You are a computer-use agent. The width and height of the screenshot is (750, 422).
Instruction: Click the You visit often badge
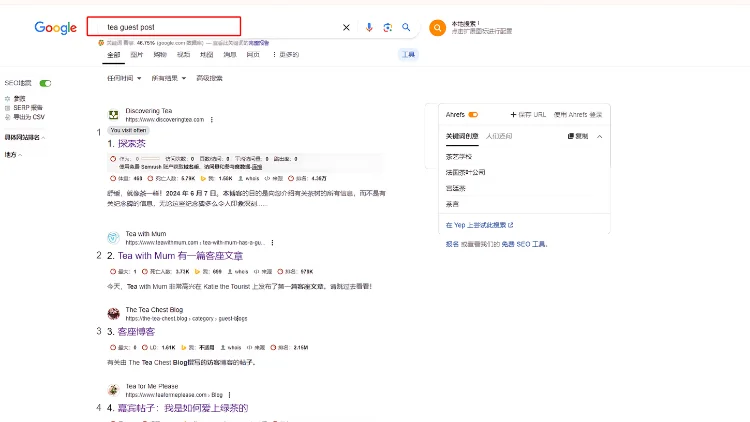click(x=128, y=130)
